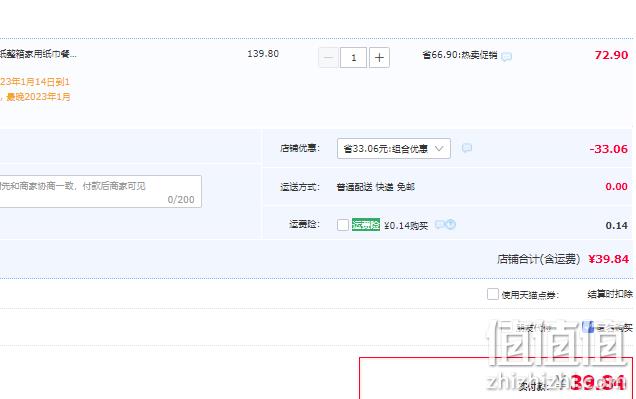The image size is (636, 399).
Task: Click the seller message text box
Action: [101, 191]
